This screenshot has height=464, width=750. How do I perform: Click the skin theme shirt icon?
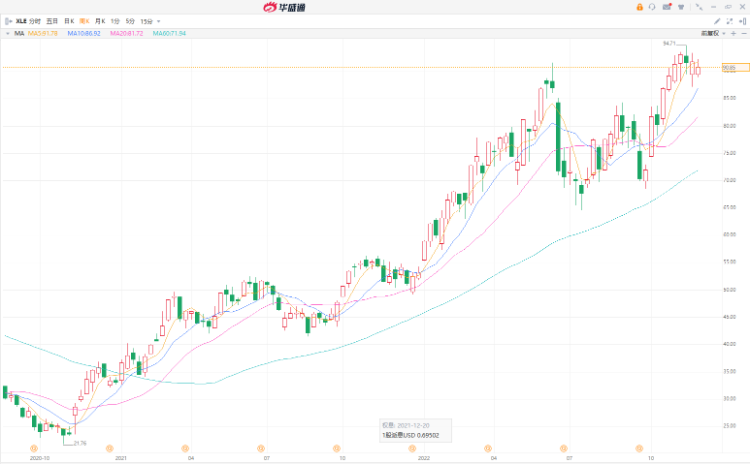click(679, 6)
